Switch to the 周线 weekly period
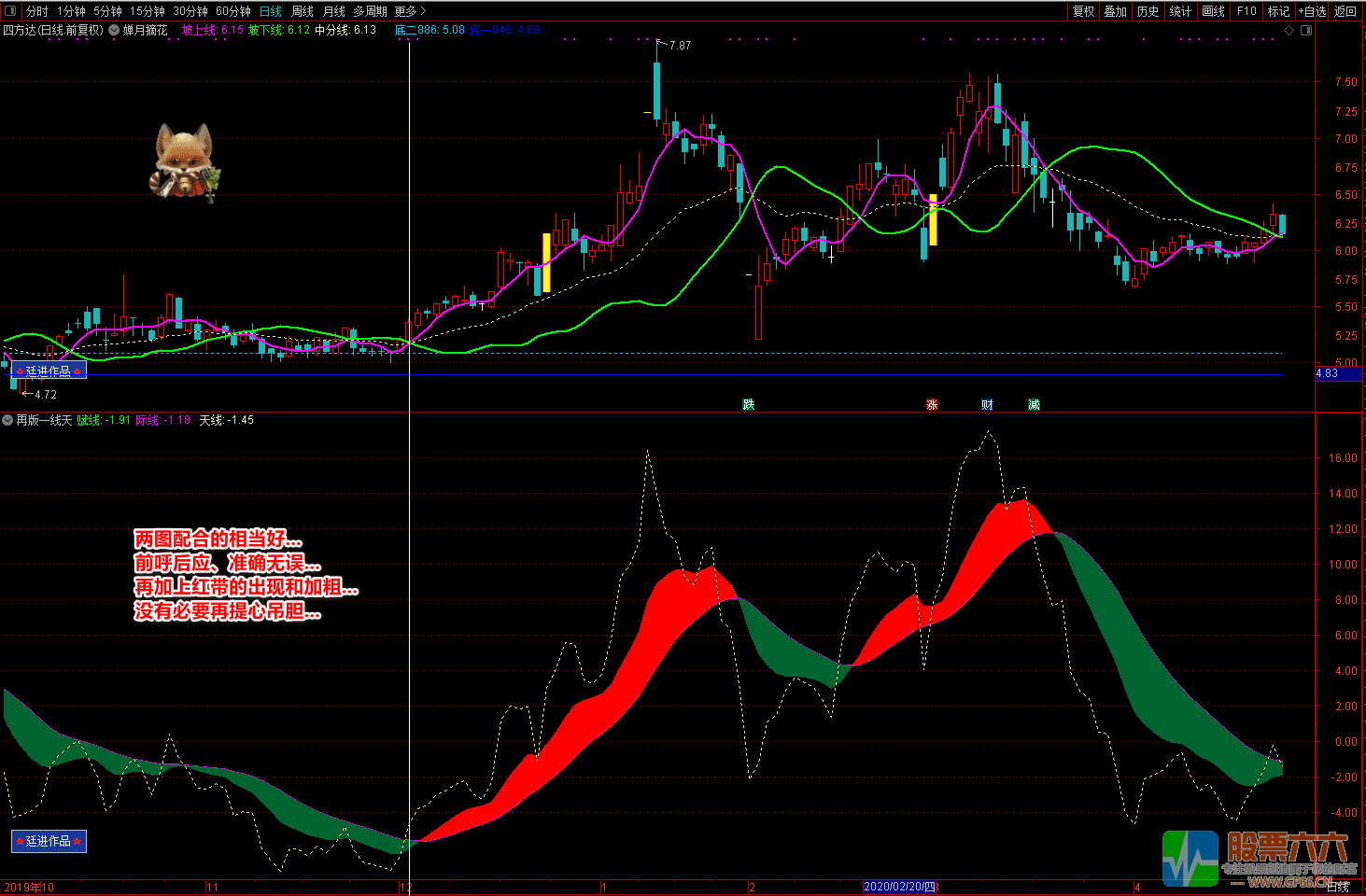The width and height of the screenshot is (1366, 896). [303, 11]
